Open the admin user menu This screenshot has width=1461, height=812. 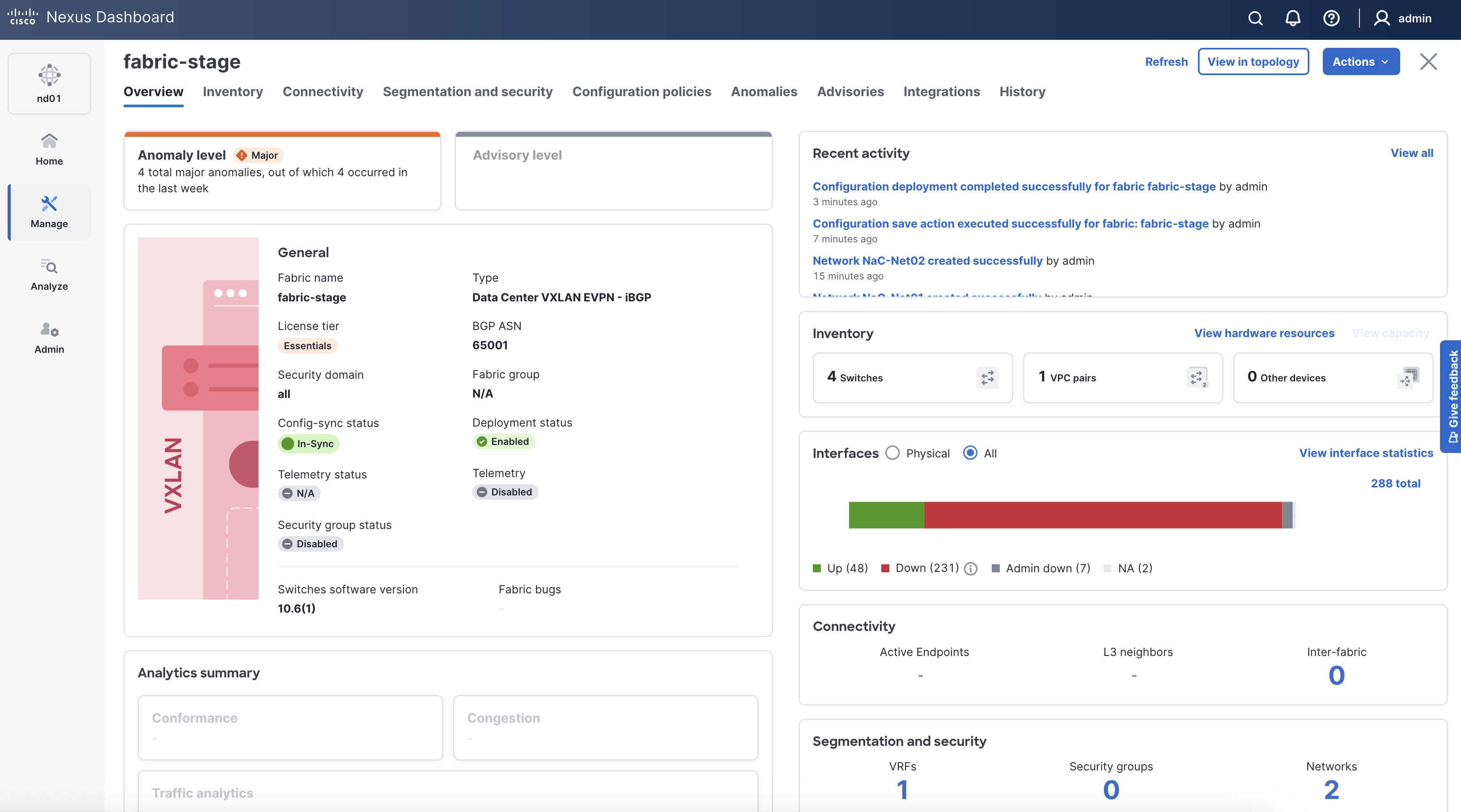1403,18
